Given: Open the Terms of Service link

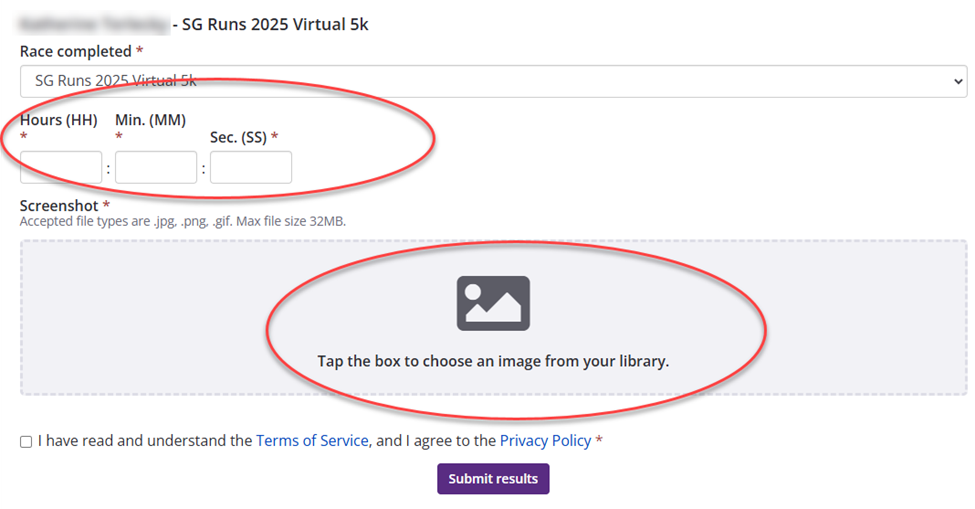Looking at the screenshot, I should (312, 441).
